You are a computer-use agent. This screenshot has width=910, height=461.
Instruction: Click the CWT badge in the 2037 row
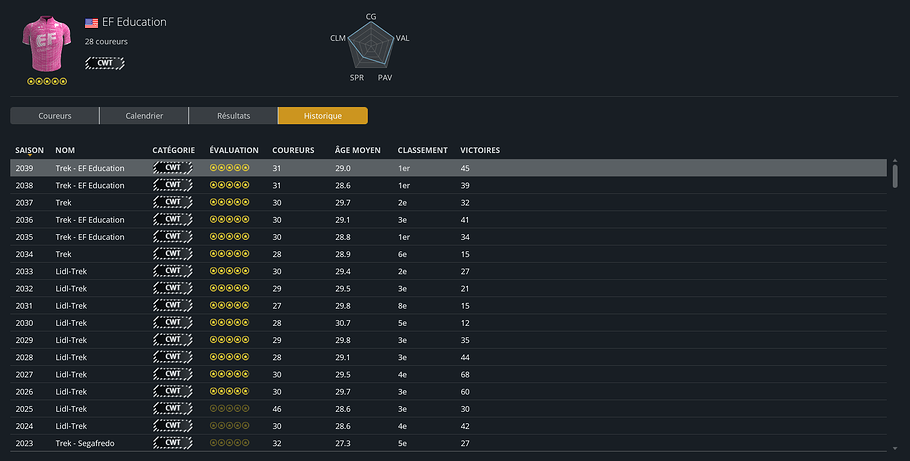173,202
